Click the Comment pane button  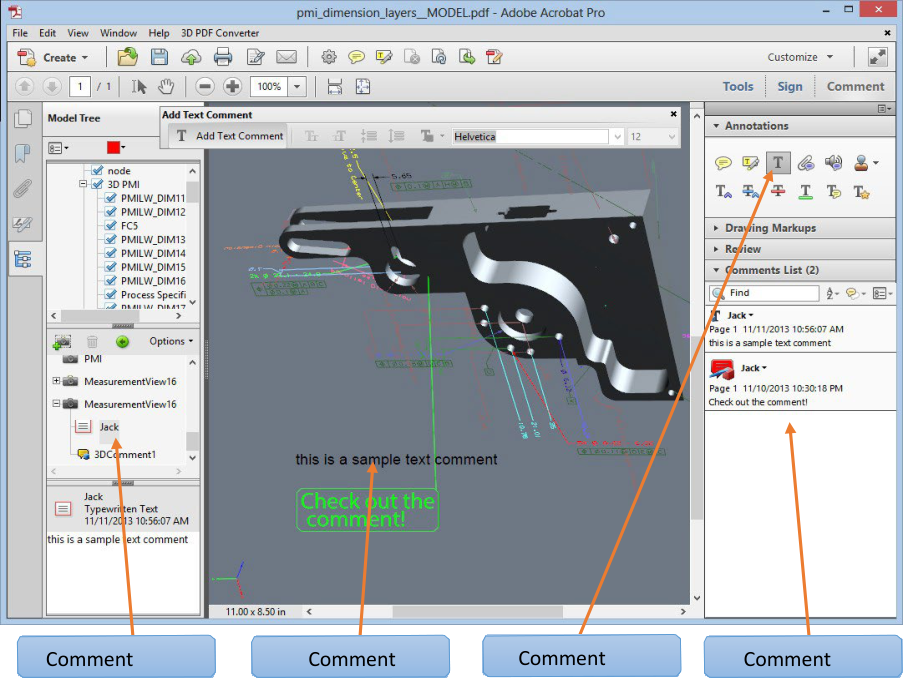855,86
